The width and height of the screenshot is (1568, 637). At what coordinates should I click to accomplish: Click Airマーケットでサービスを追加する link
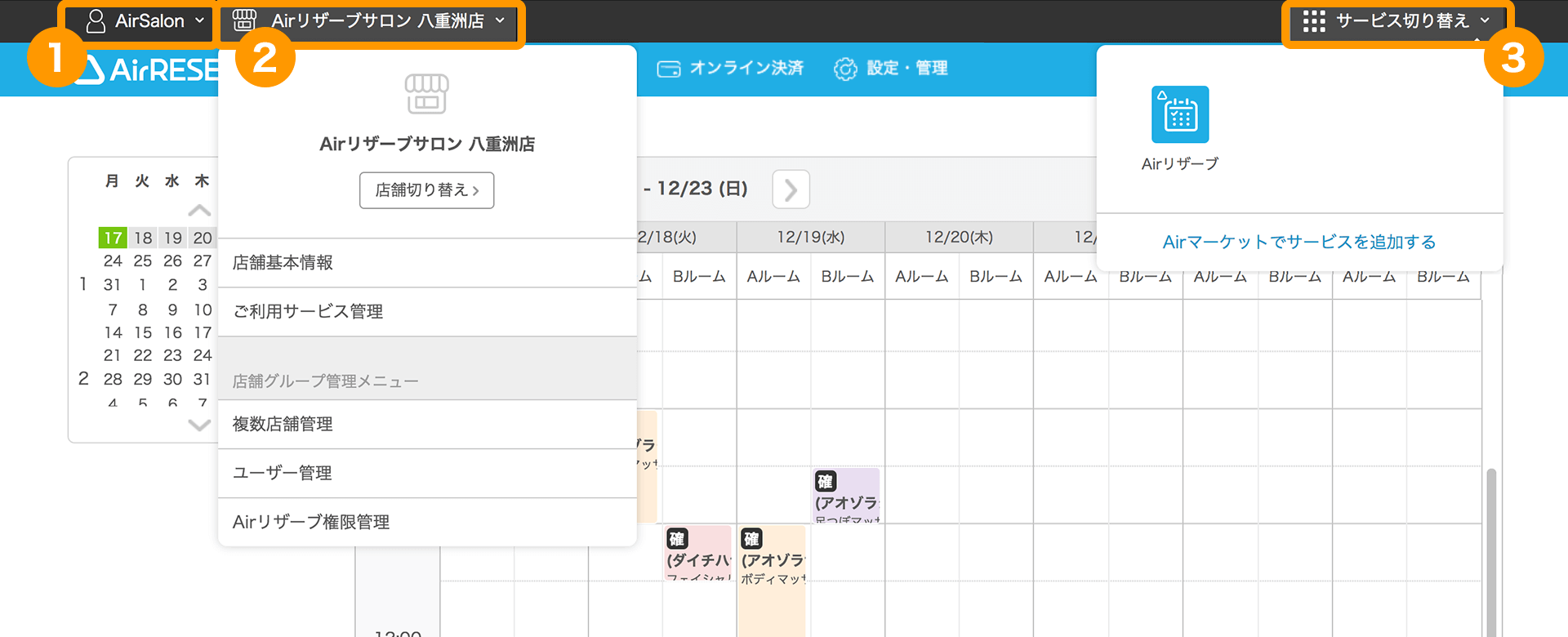[x=1299, y=242]
